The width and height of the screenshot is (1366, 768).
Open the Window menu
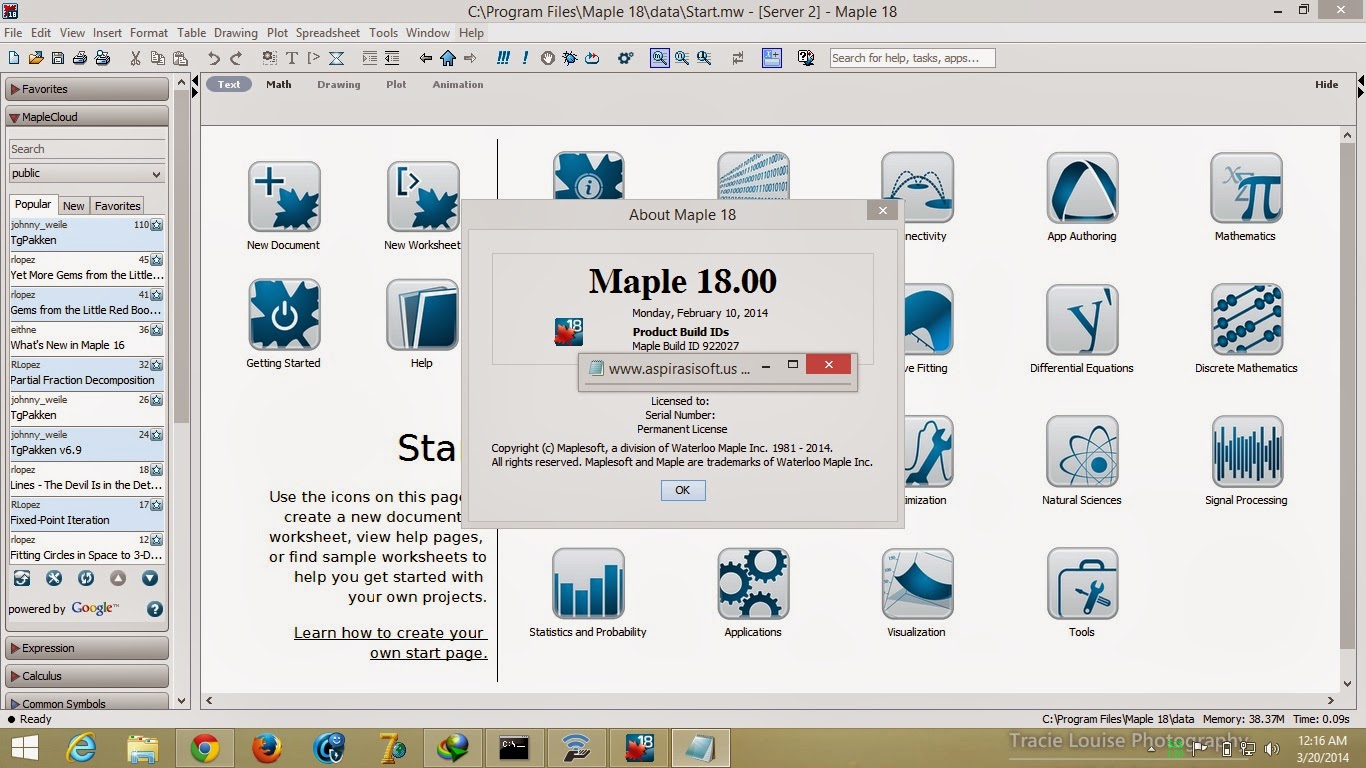point(428,33)
